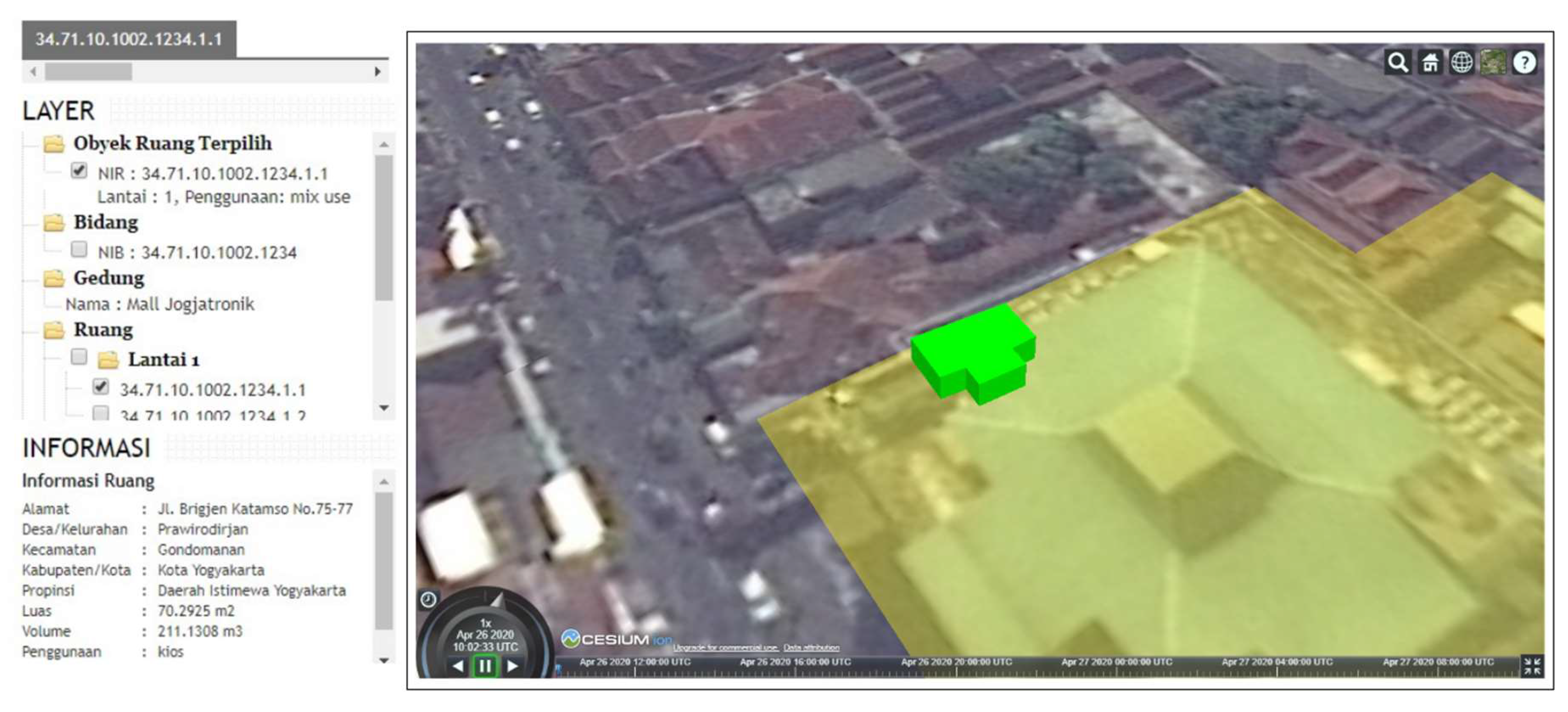This screenshot has height=712, width=1568.
Task: Open the base layer imagery picker
Action: [x=1493, y=62]
